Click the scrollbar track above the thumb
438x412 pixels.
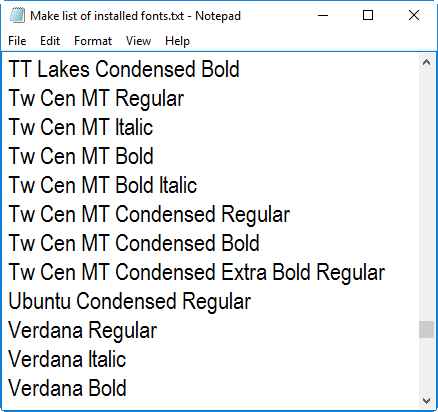pyautogui.click(x=426, y=195)
